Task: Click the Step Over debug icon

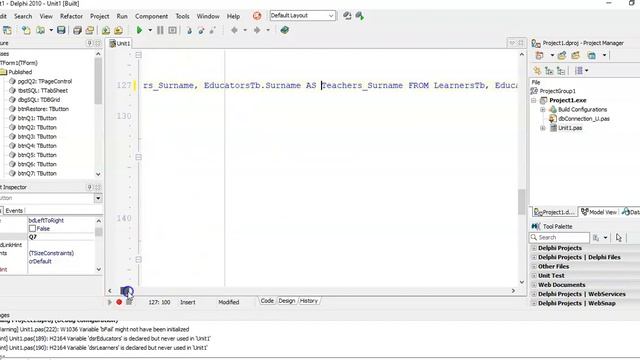Action: click(201, 30)
